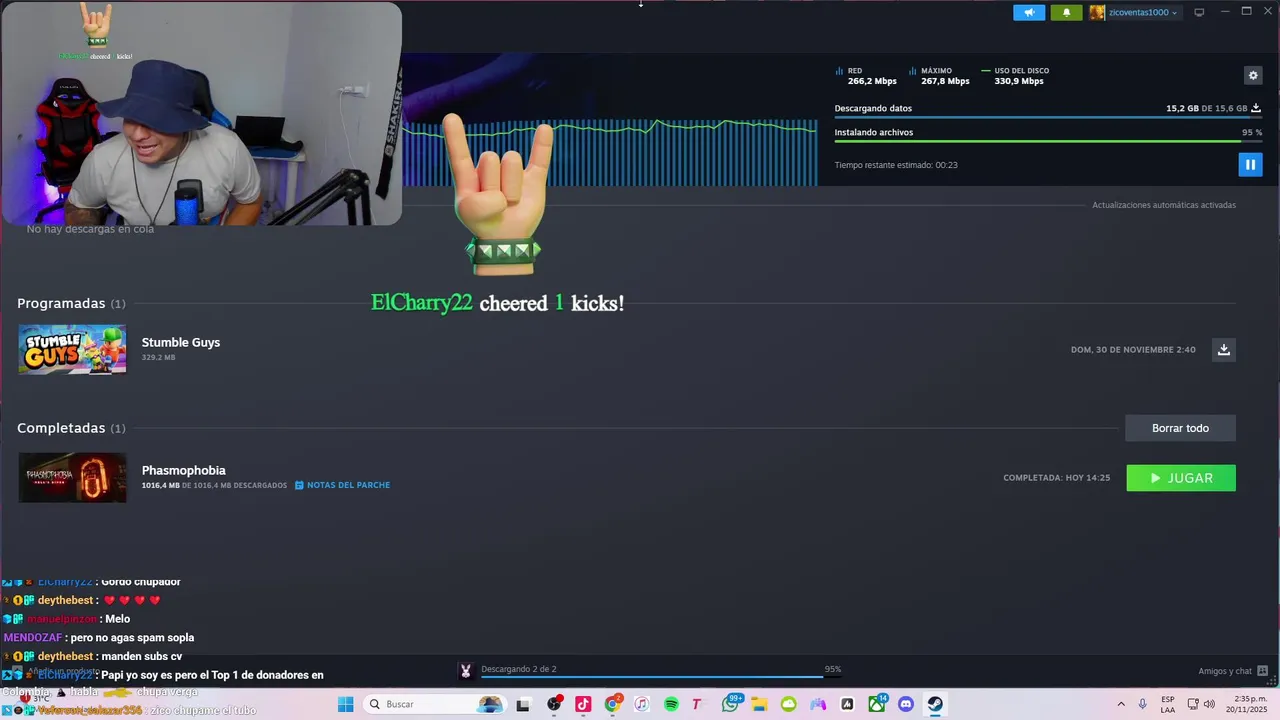
Task: Open iTunes music app from the taskbar
Action: click(642, 704)
